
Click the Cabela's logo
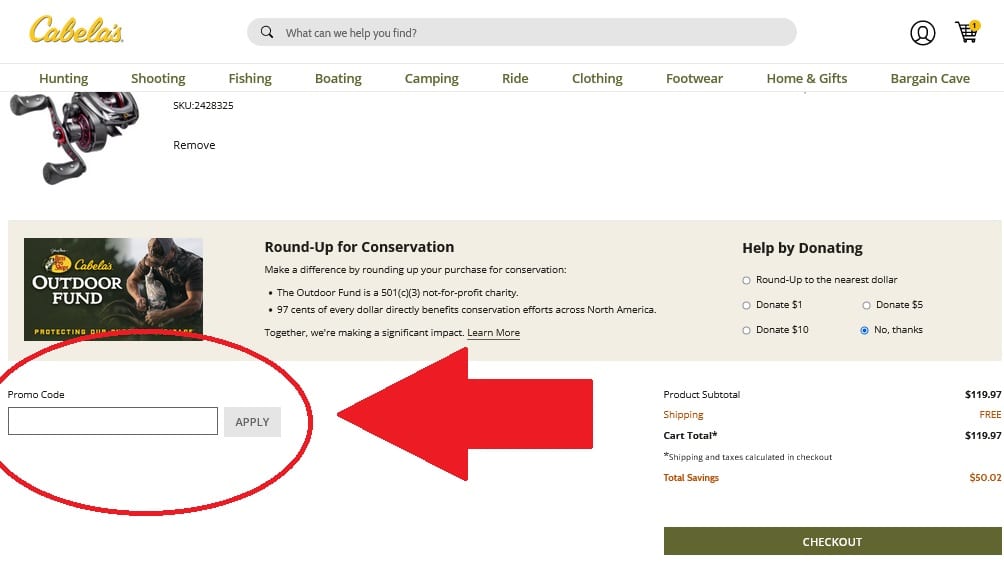coord(76,31)
